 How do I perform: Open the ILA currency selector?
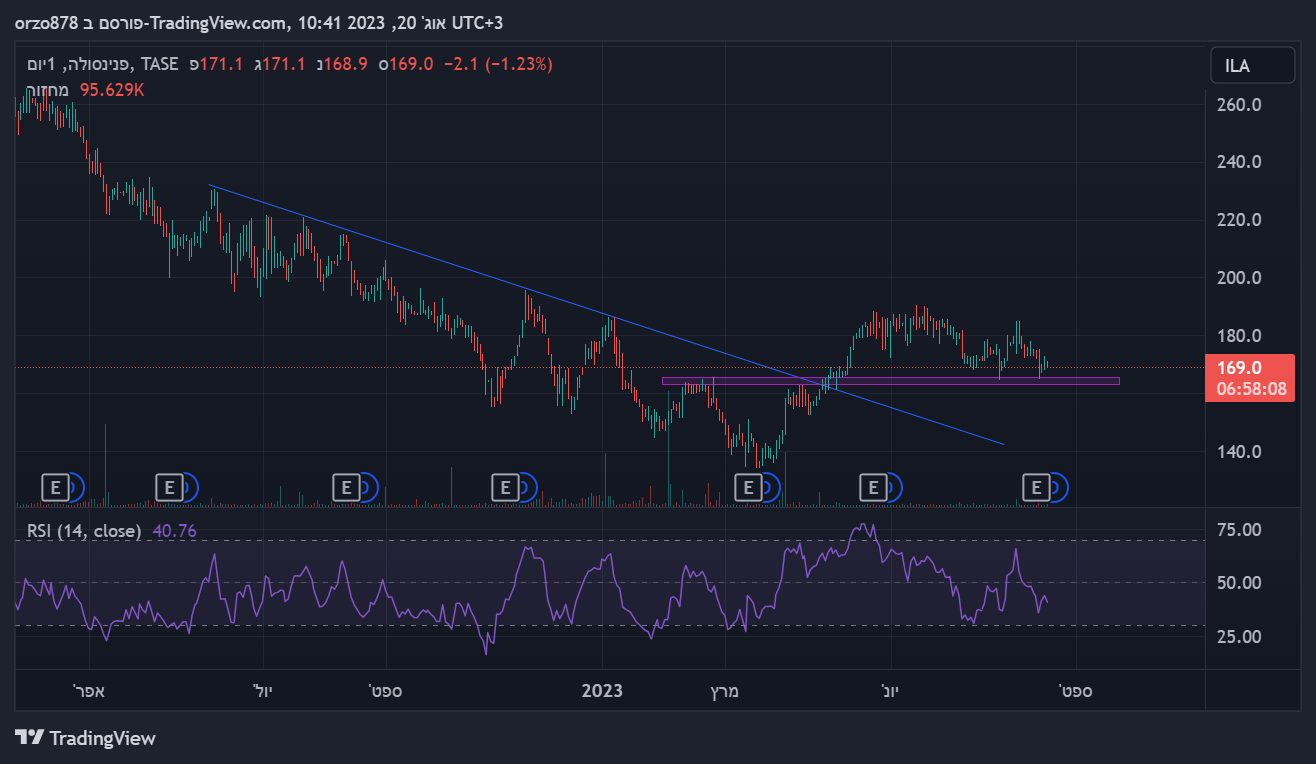click(x=1249, y=66)
